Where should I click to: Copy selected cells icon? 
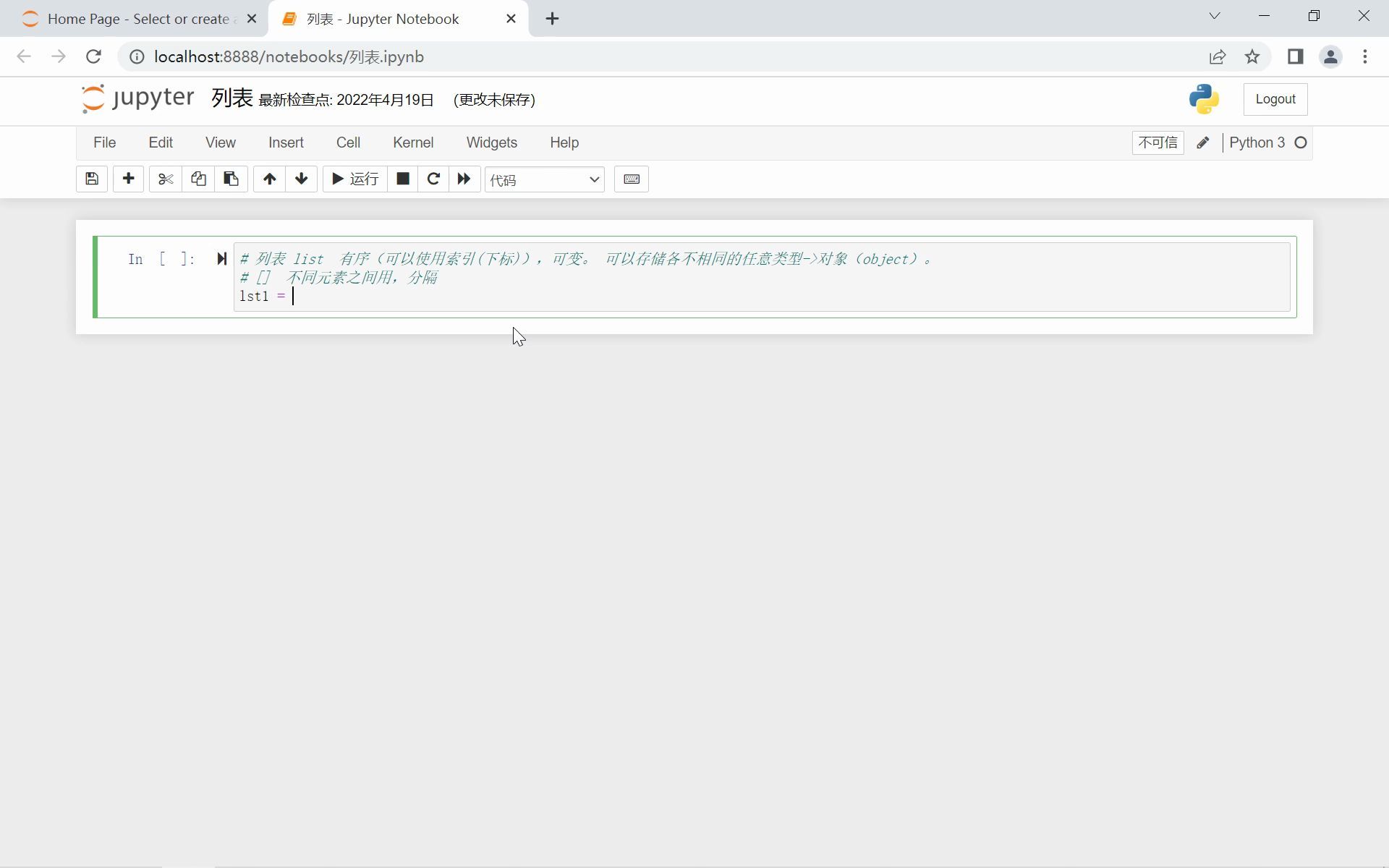(198, 179)
